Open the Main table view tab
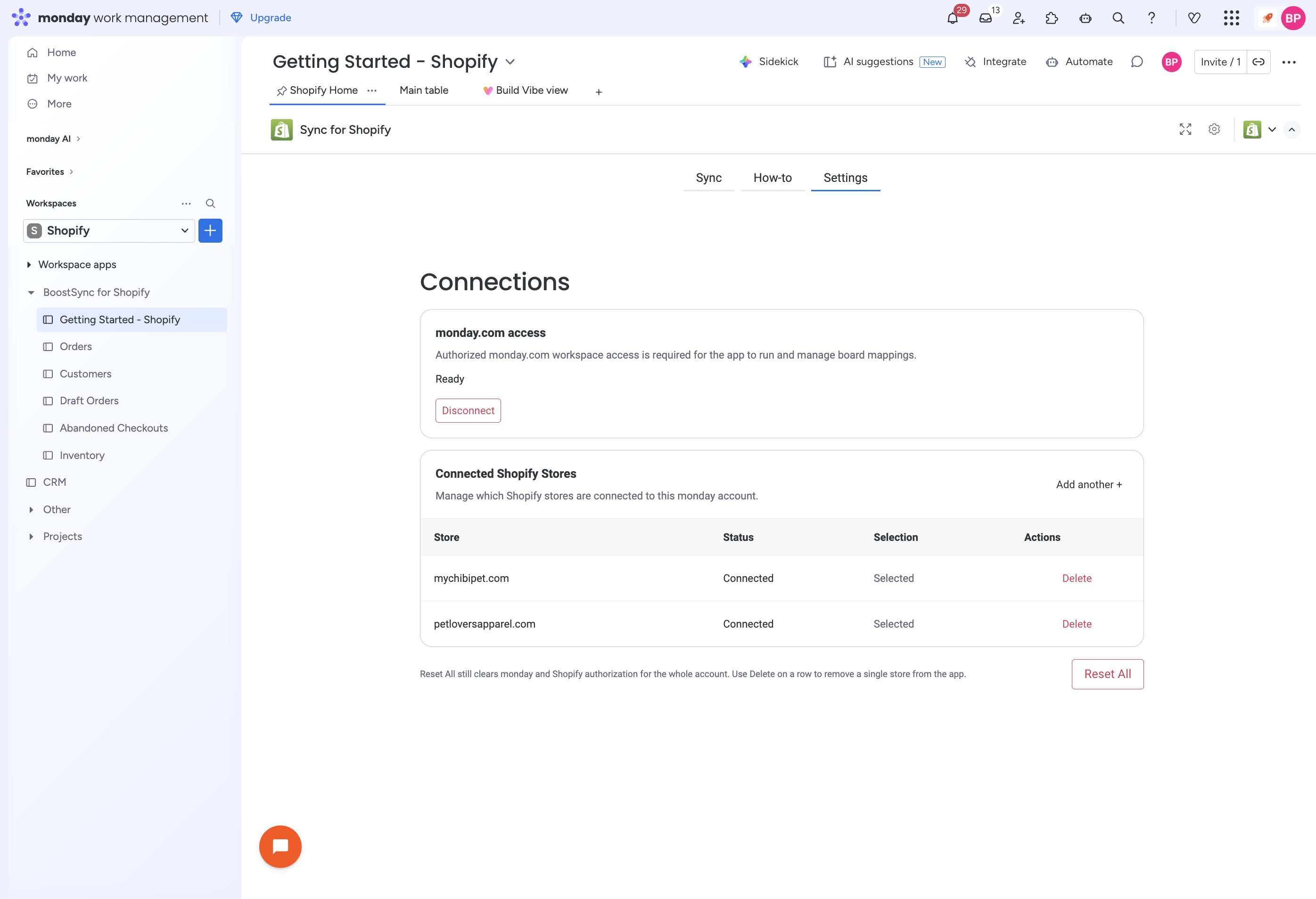 [424, 90]
